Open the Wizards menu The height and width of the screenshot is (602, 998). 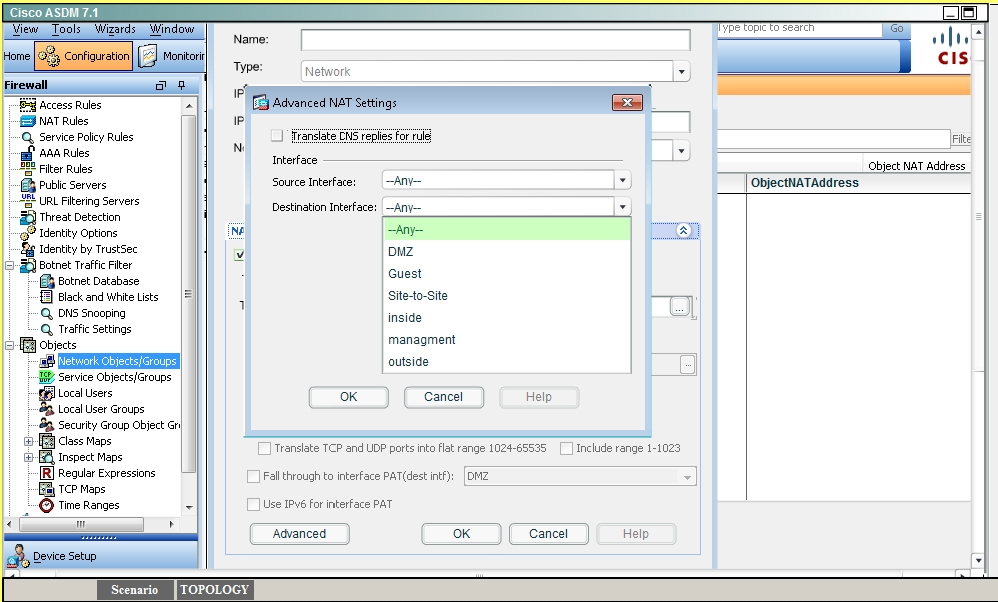pyautogui.click(x=115, y=29)
